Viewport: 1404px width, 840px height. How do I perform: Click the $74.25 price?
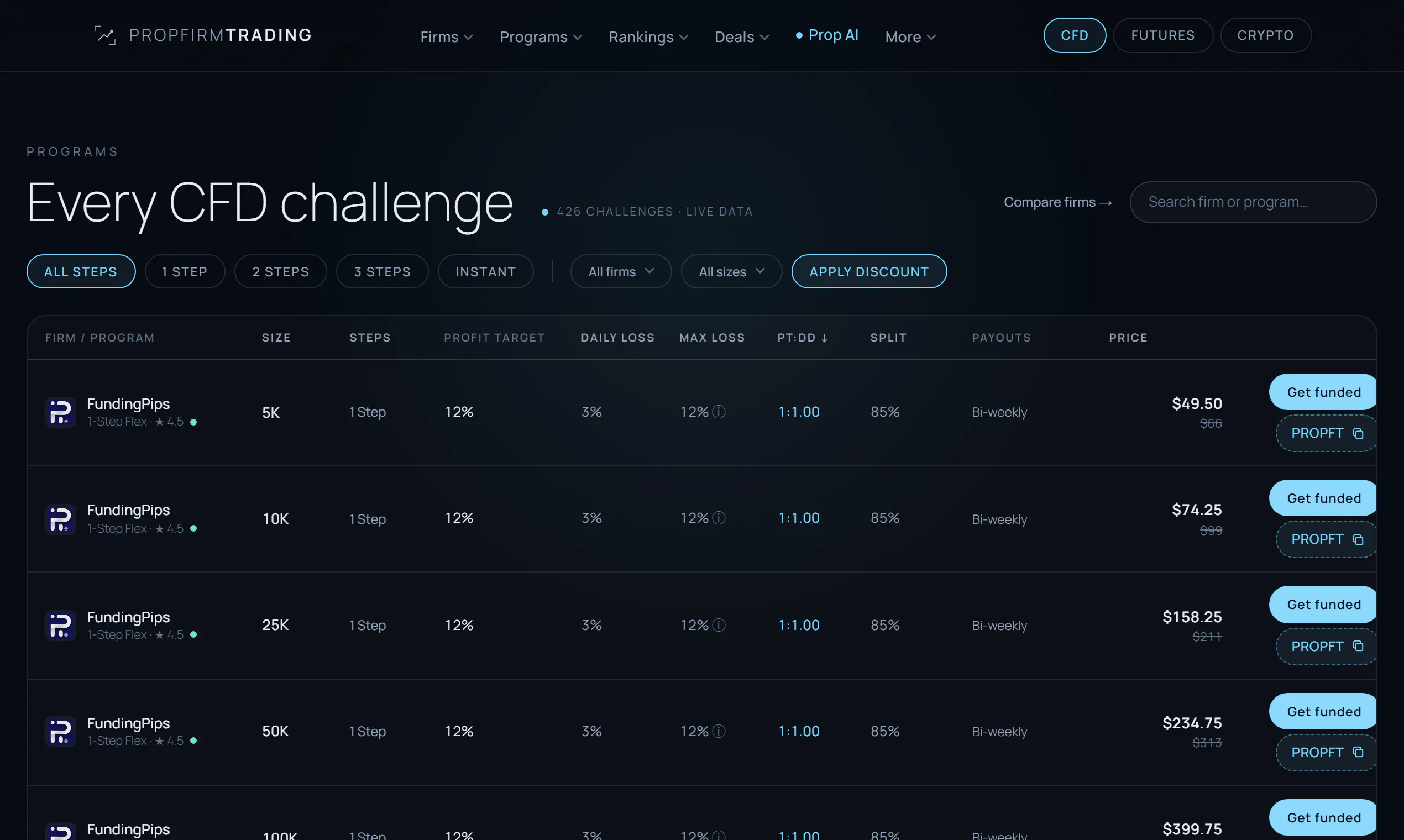point(1197,510)
